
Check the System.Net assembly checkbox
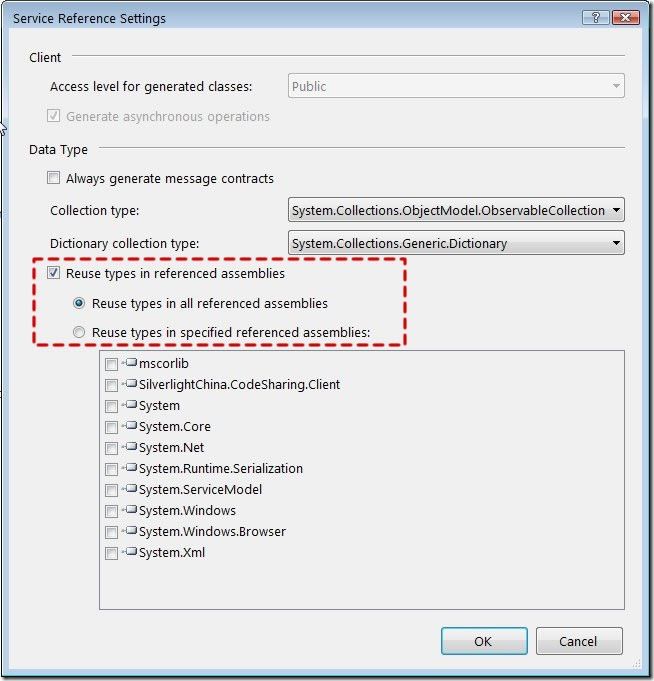[112, 448]
